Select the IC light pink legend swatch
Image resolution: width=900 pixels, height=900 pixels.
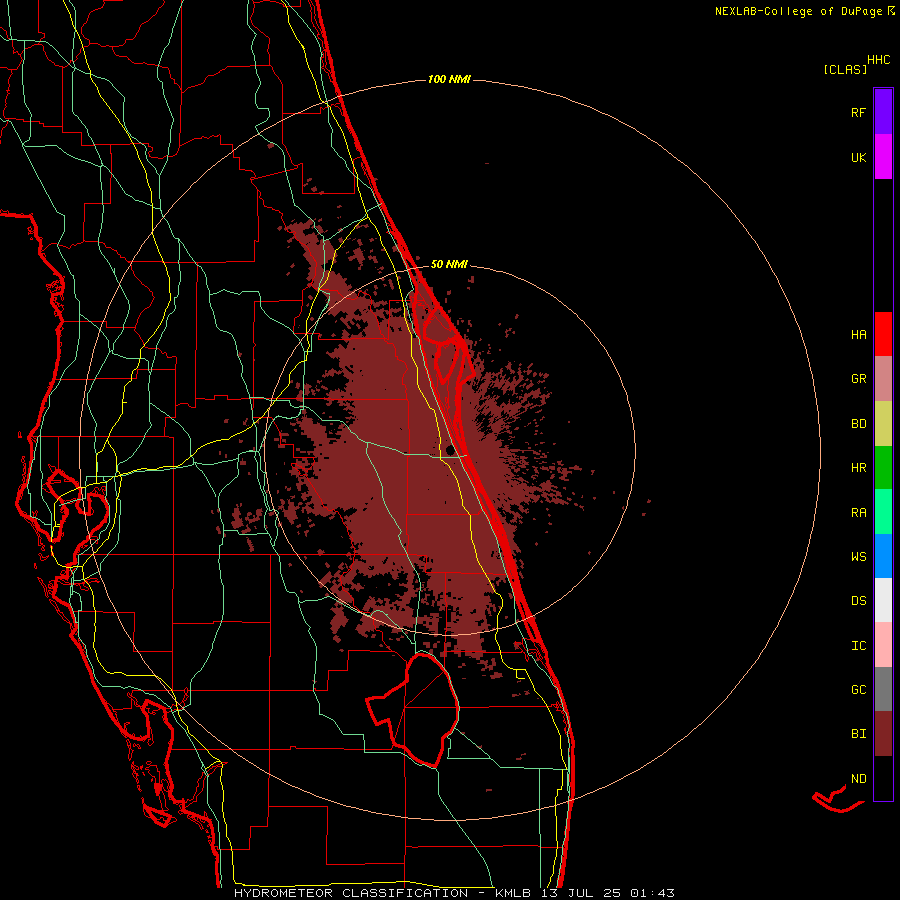click(883, 645)
